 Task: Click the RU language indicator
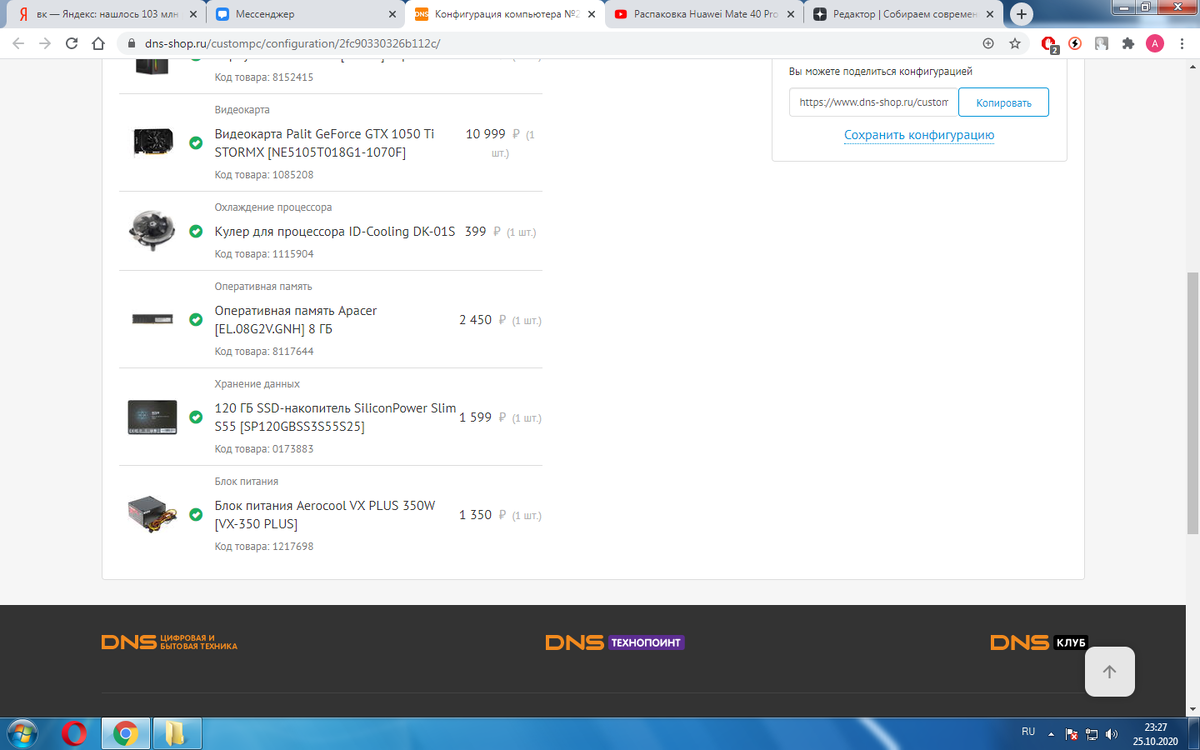tap(1028, 731)
